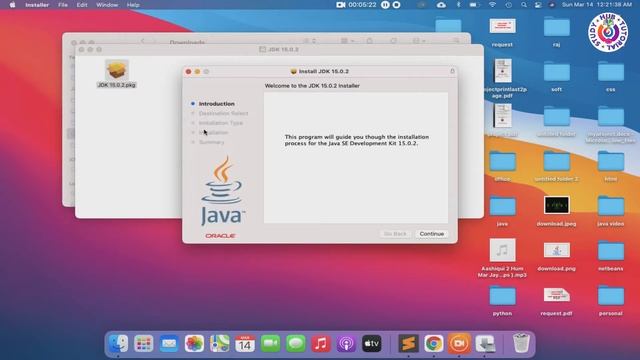Open Google Chrome from the Dock
The image size is (640, 360).
(x=433, y=343)
